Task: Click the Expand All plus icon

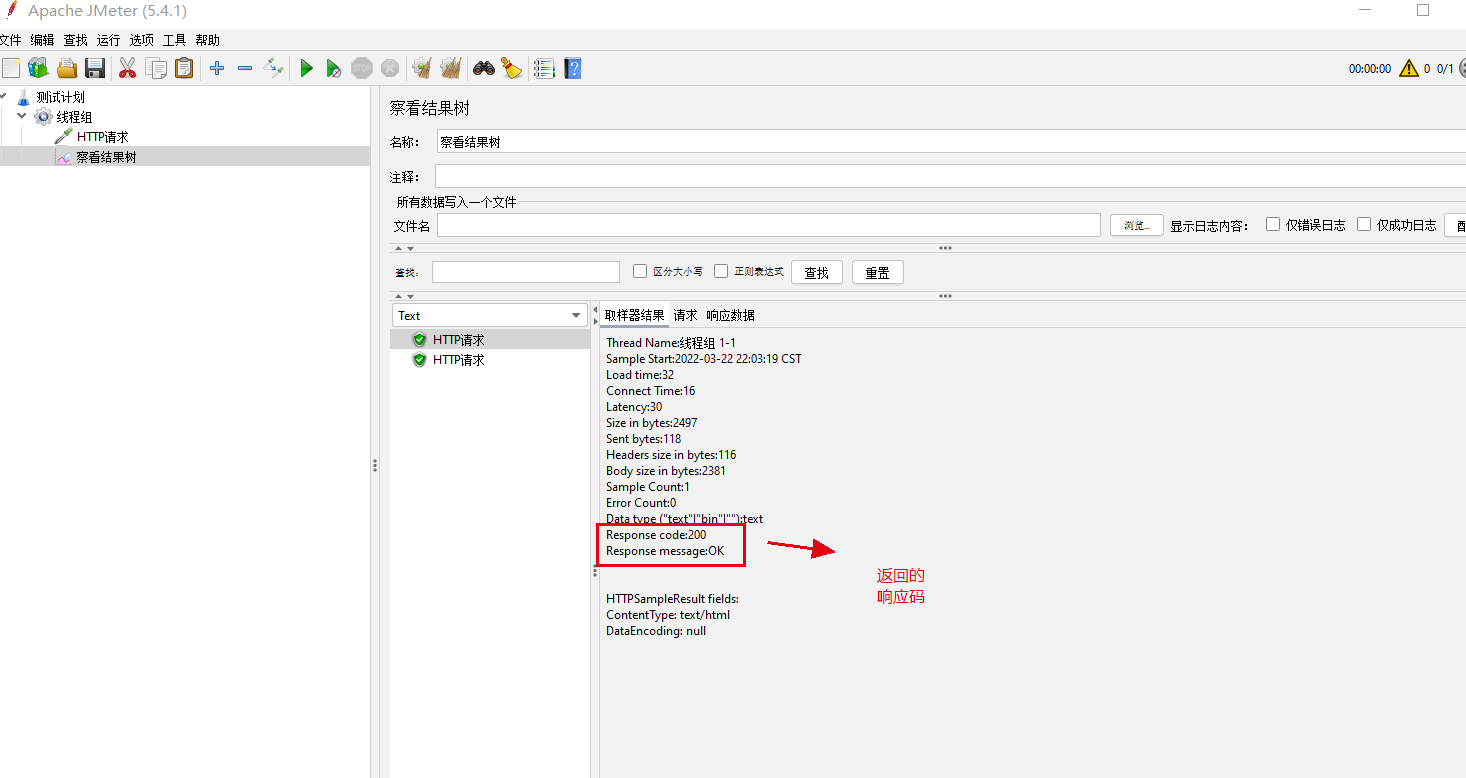Action: [217, 68]
